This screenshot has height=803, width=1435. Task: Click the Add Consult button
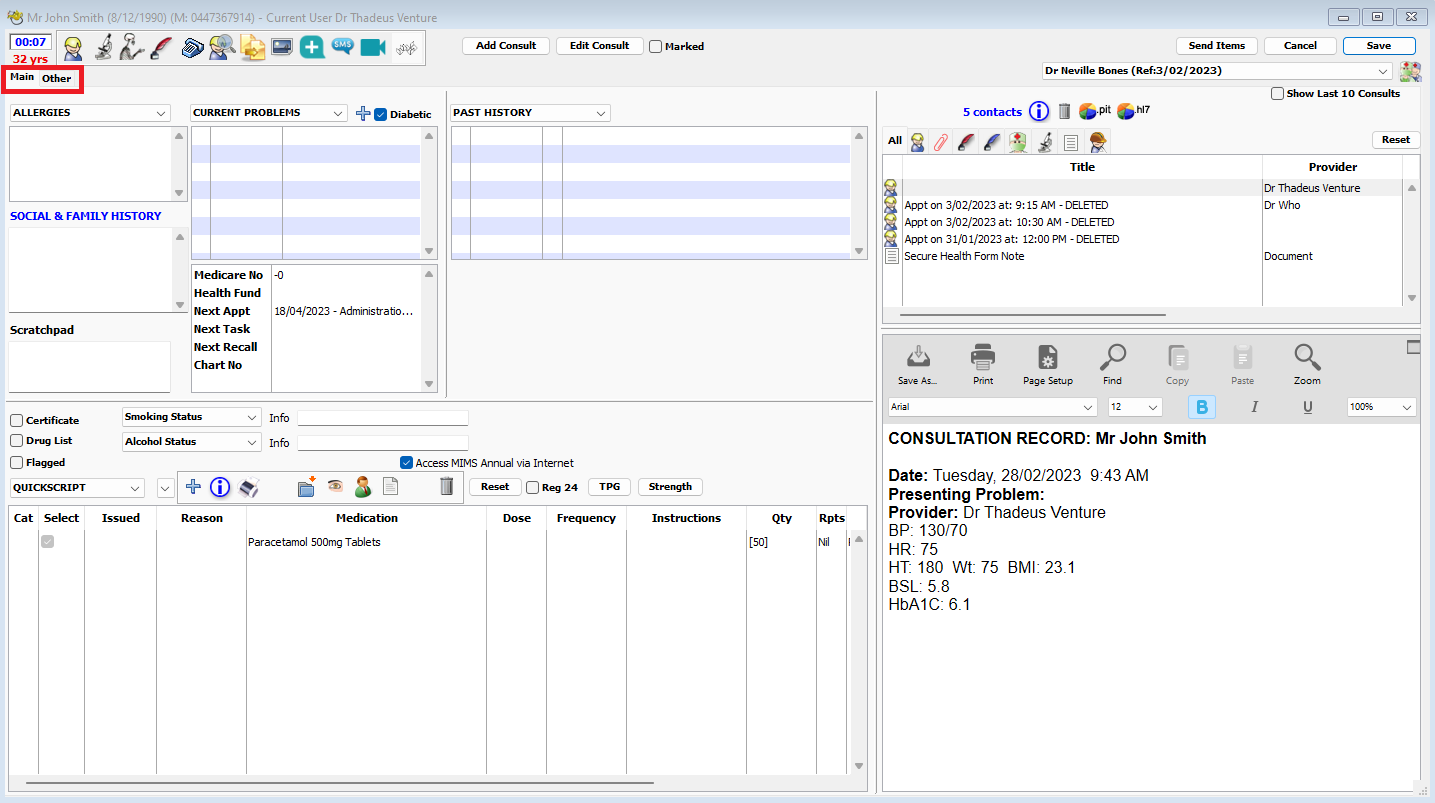click(x=505, y=45)
